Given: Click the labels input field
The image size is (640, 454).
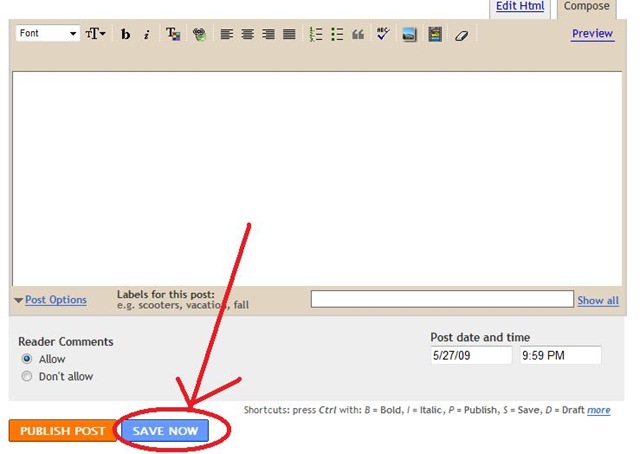Looking at the screenshot, I should [x=442, y=299].
